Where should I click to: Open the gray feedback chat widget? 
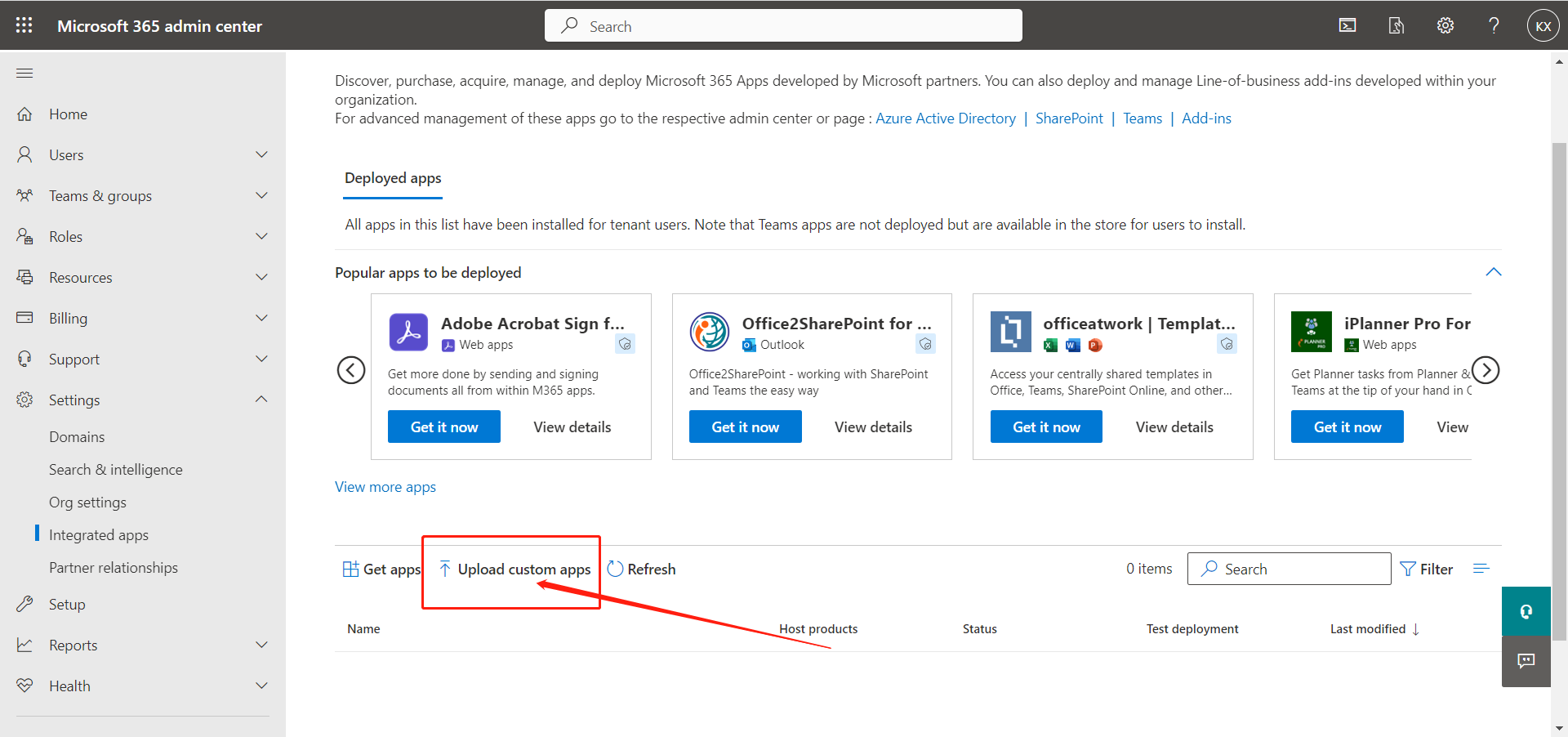point(1526,661)
